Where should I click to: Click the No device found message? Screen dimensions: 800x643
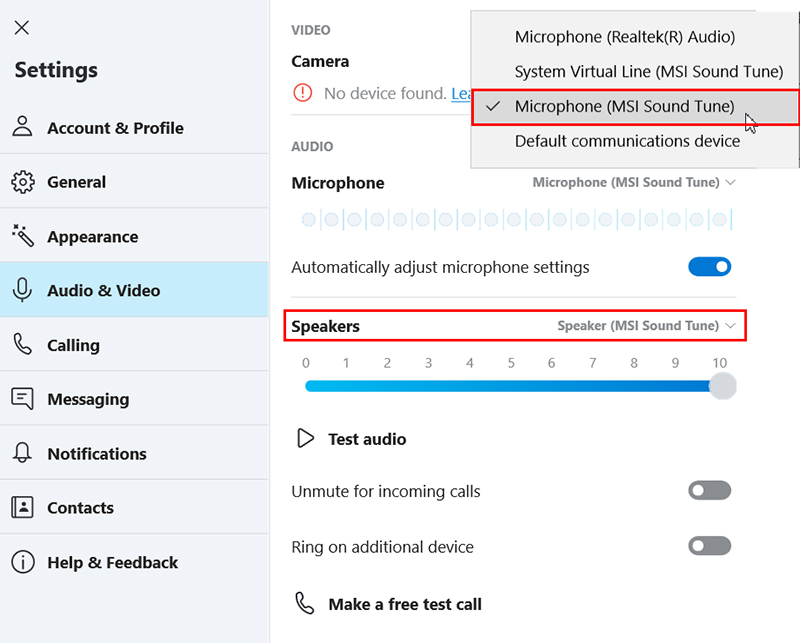pos(385,93)
